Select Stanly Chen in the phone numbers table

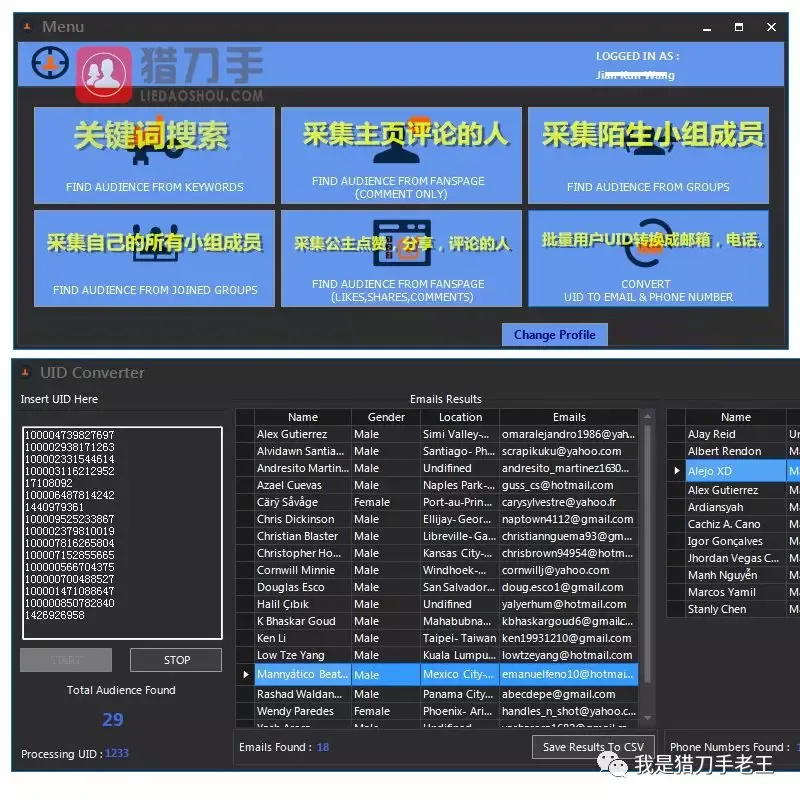pyautogui.click(x=735, y=609)
